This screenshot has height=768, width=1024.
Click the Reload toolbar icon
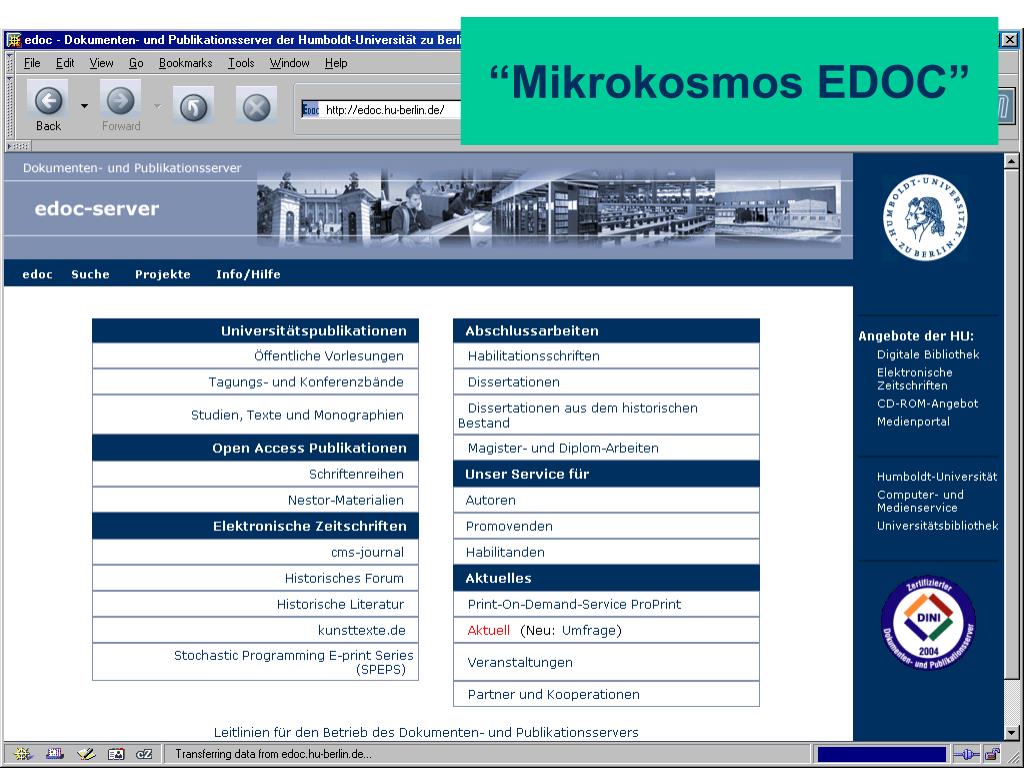pos(193,108)
